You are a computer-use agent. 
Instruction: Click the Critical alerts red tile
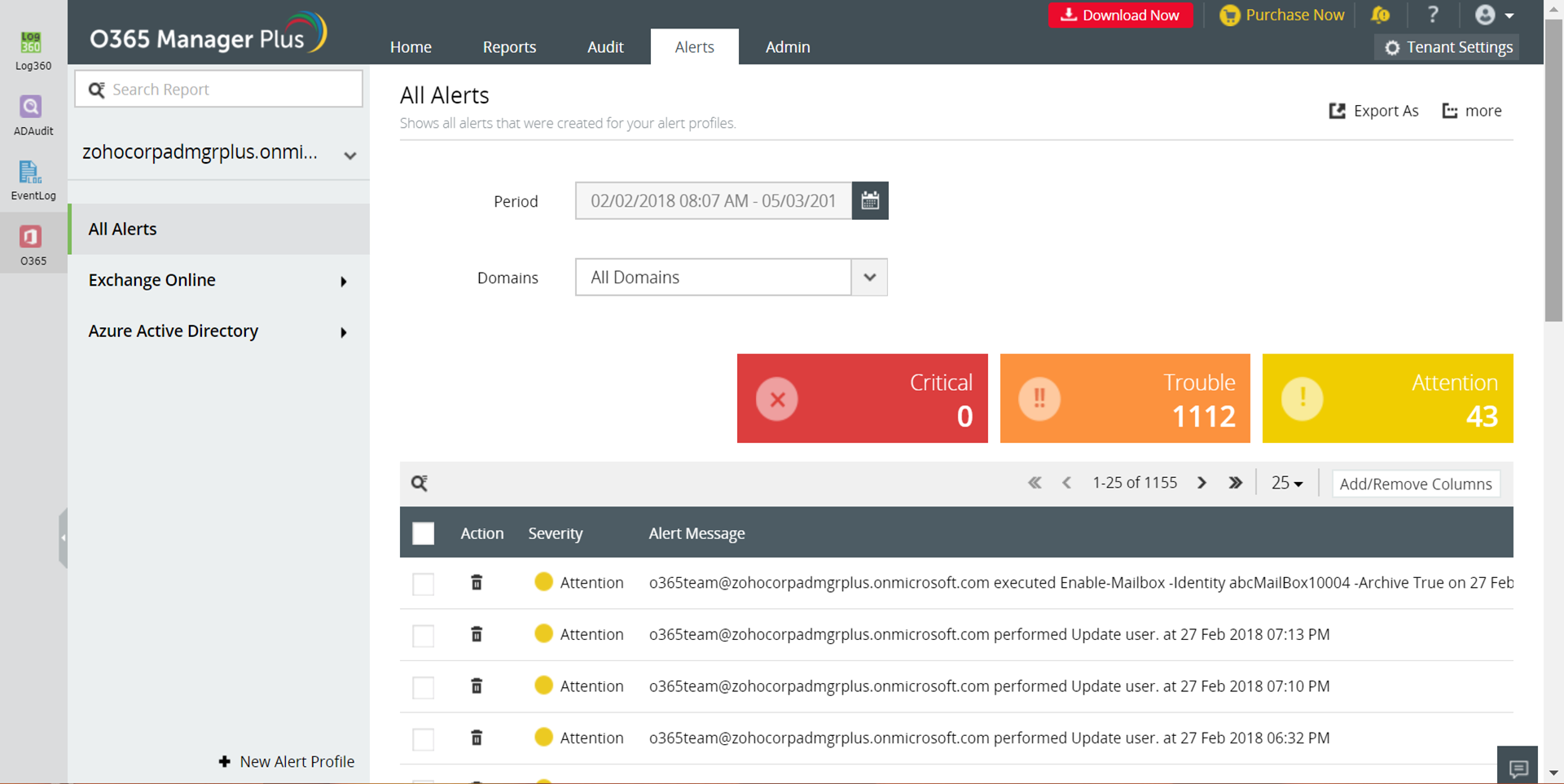tap(862, 398)
